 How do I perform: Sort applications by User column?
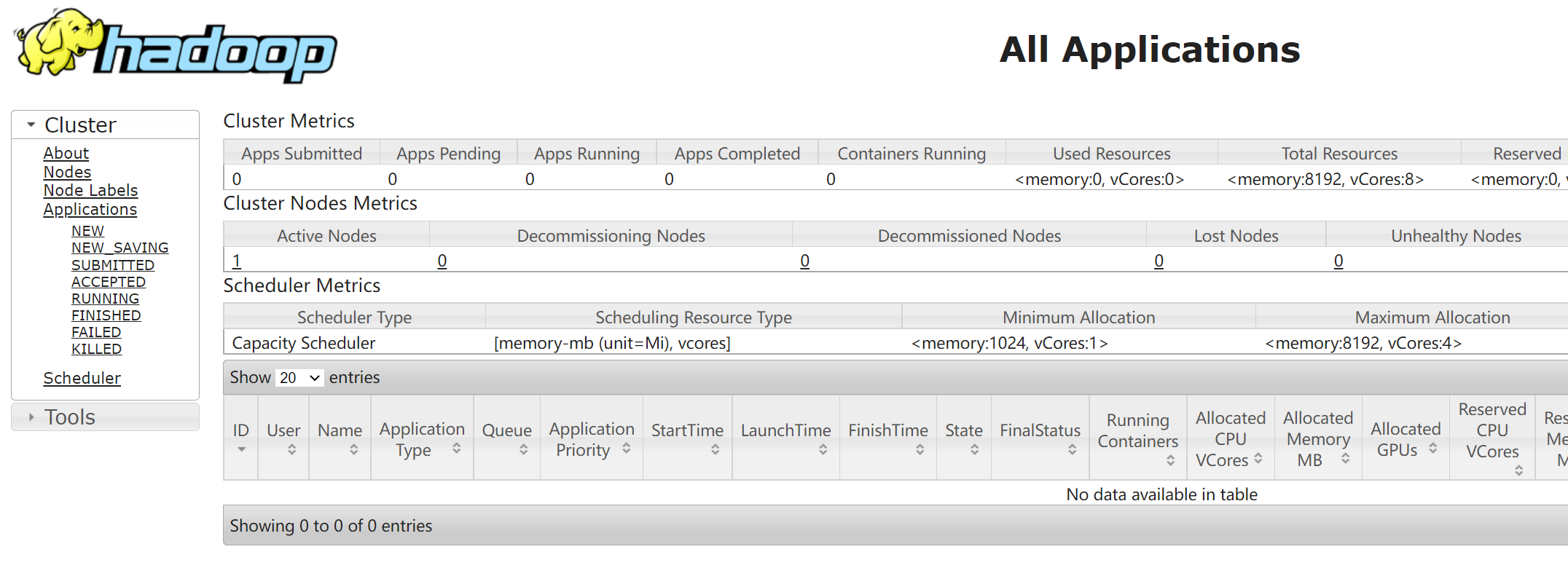(x=283, y=438)
